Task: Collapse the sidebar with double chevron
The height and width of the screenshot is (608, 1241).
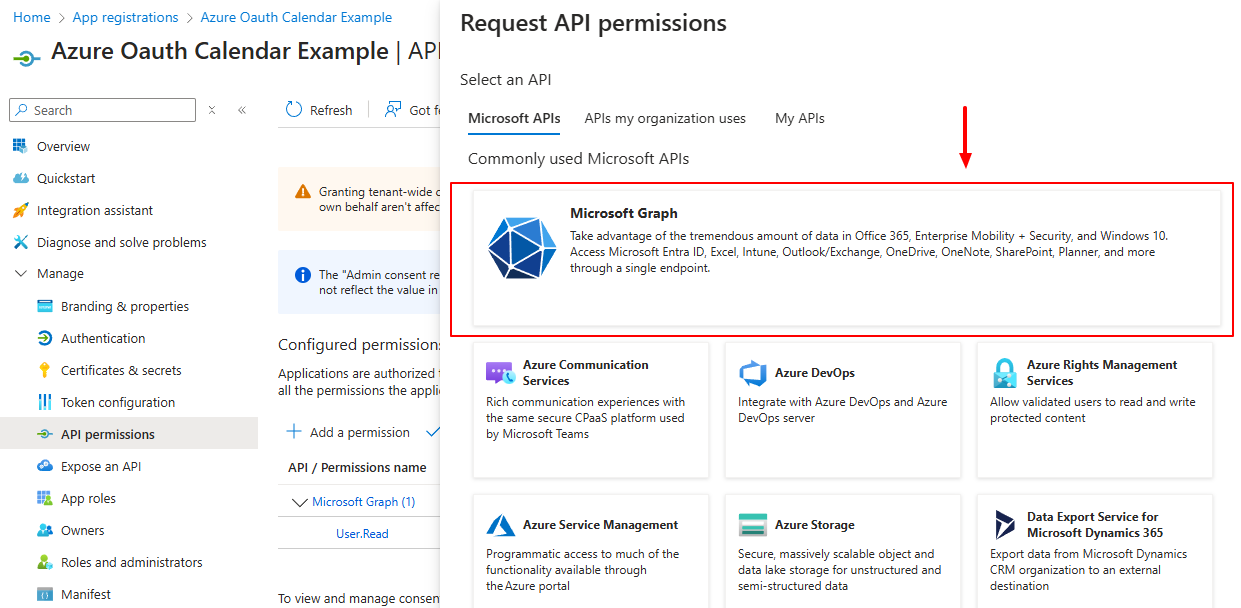Action: [242, 110]
